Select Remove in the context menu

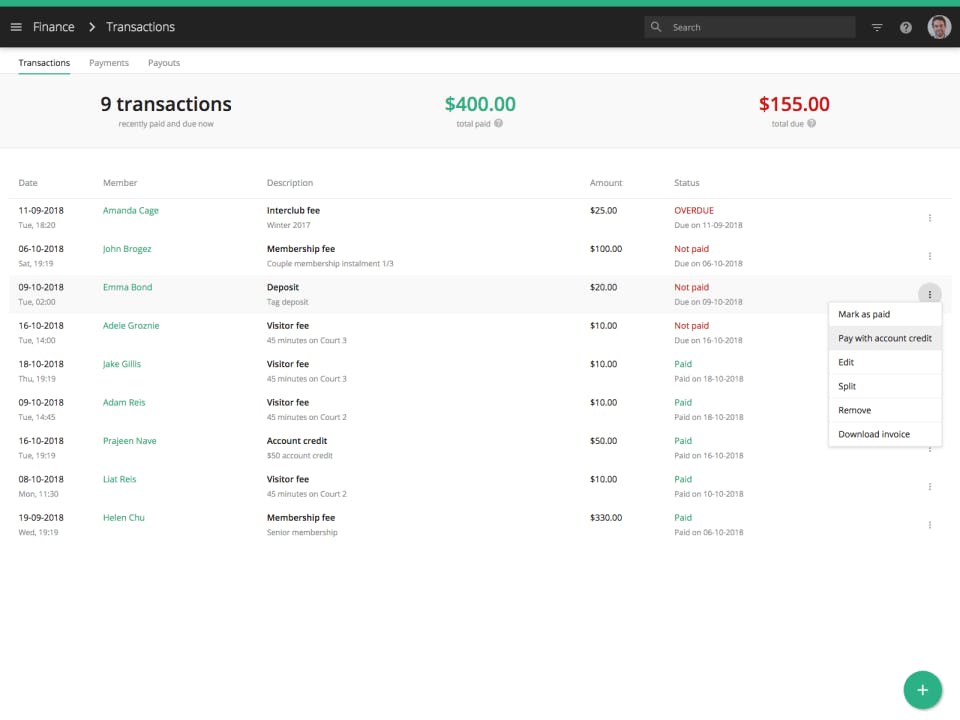pos(885,410)
